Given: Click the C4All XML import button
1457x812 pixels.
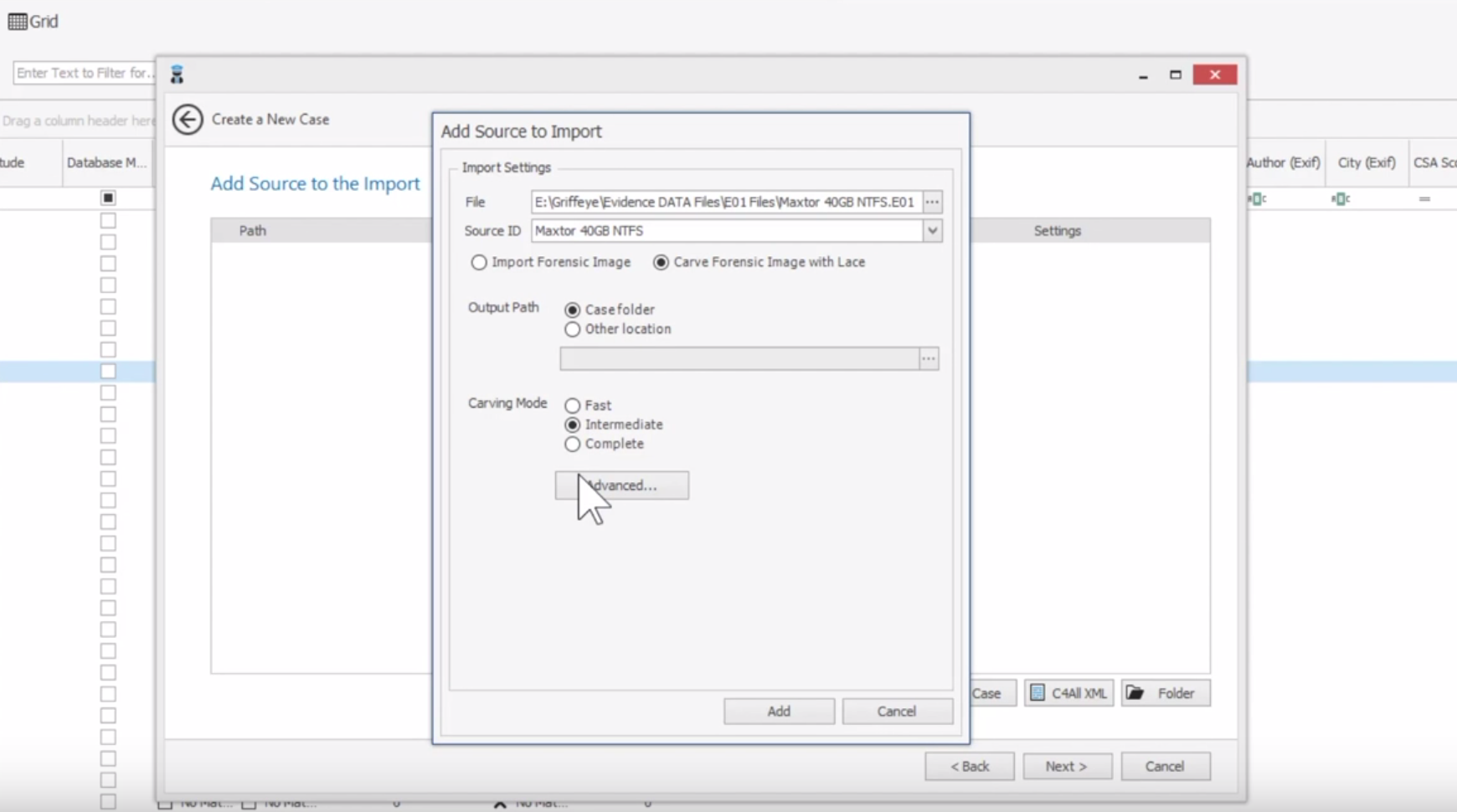Looking at the screenshot, I should click(1068, 693).
